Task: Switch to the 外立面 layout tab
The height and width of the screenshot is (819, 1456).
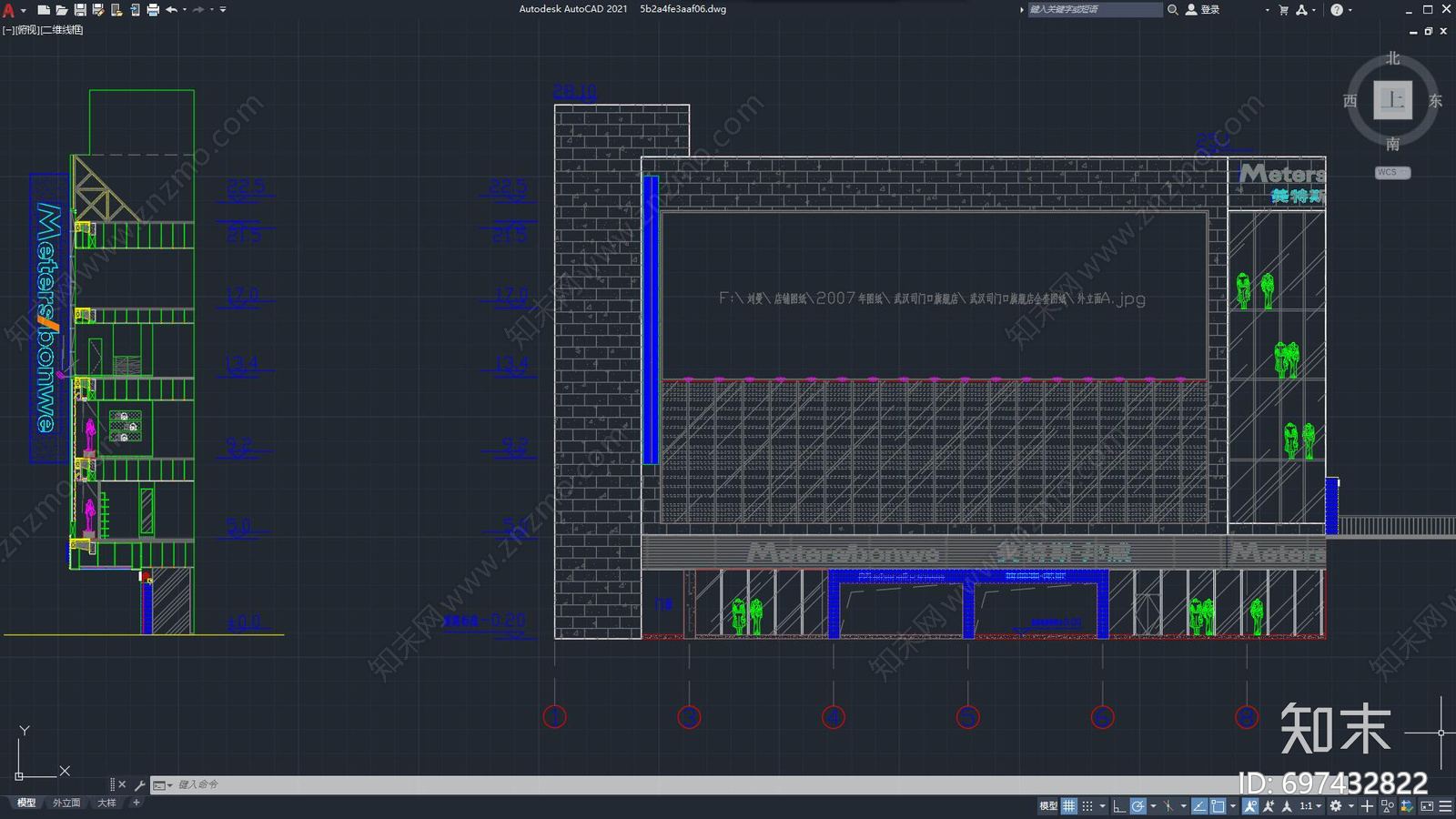Action: coord(66,803)
